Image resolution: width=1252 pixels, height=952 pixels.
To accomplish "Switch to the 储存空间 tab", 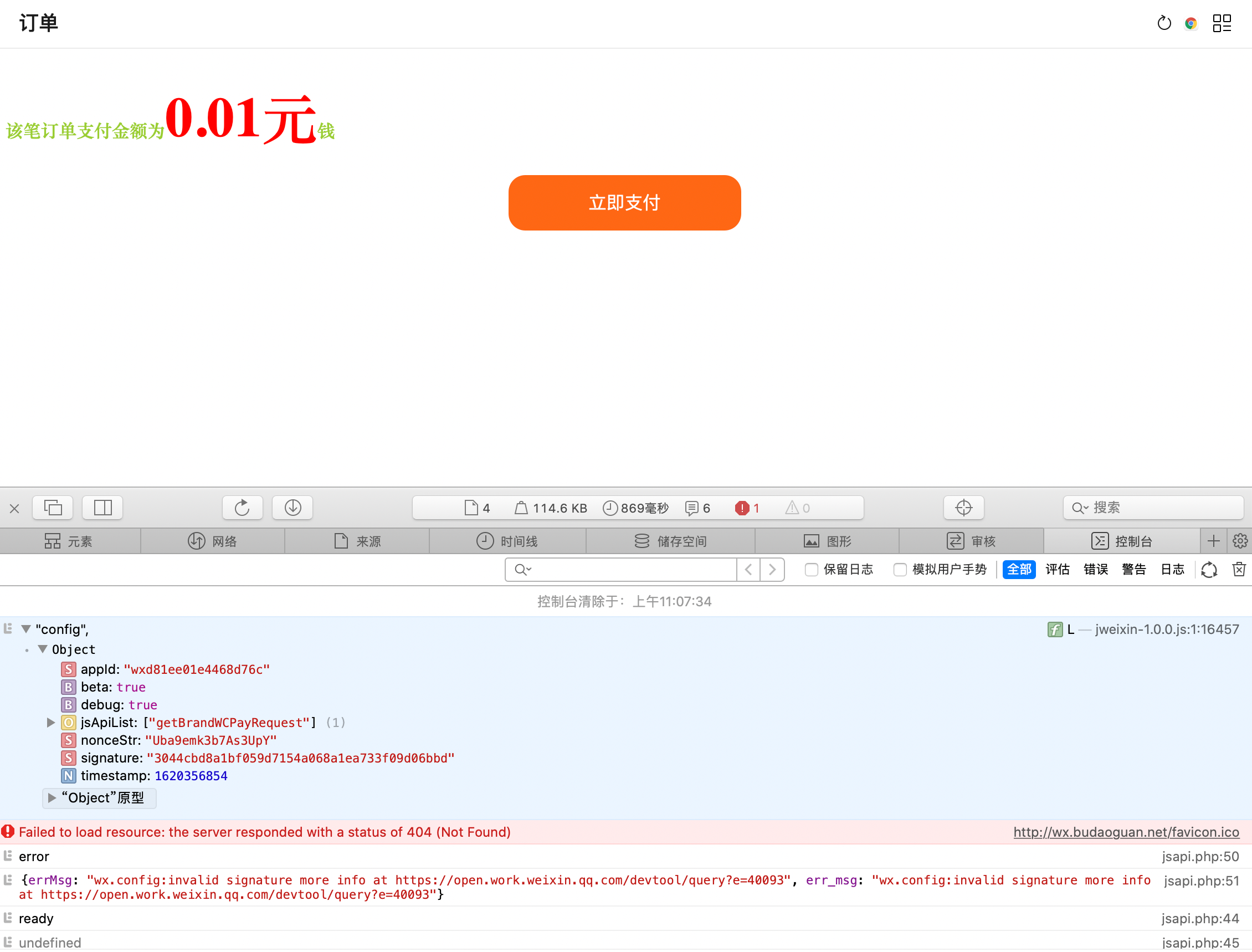I will coord(670,541).
